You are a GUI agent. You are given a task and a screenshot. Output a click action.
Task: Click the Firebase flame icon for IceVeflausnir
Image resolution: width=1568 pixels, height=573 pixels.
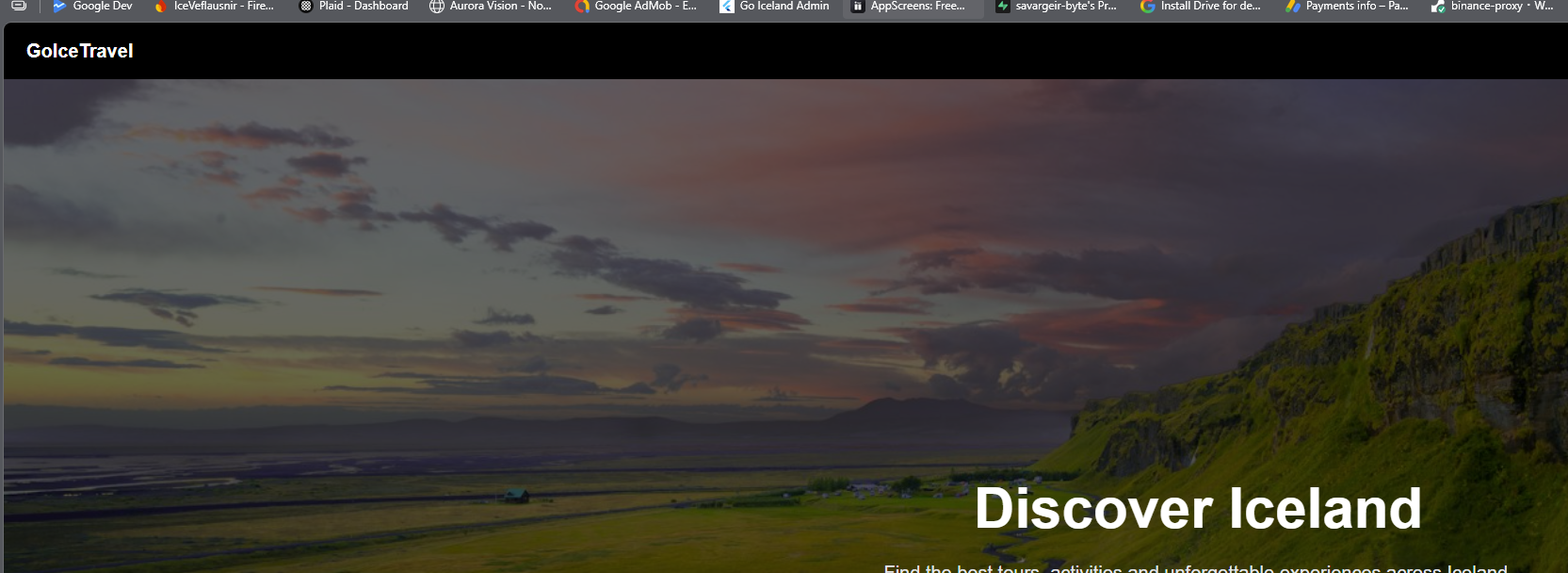point(161,7)
